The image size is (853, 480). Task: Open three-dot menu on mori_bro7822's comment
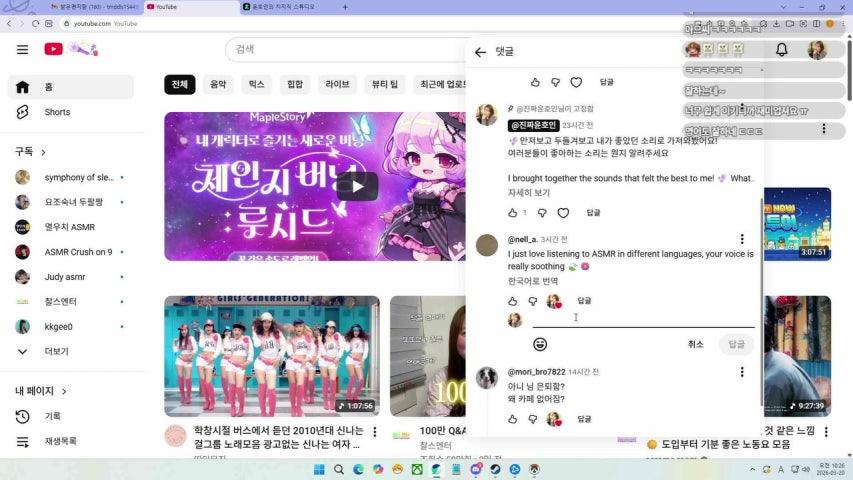(741, 372)
